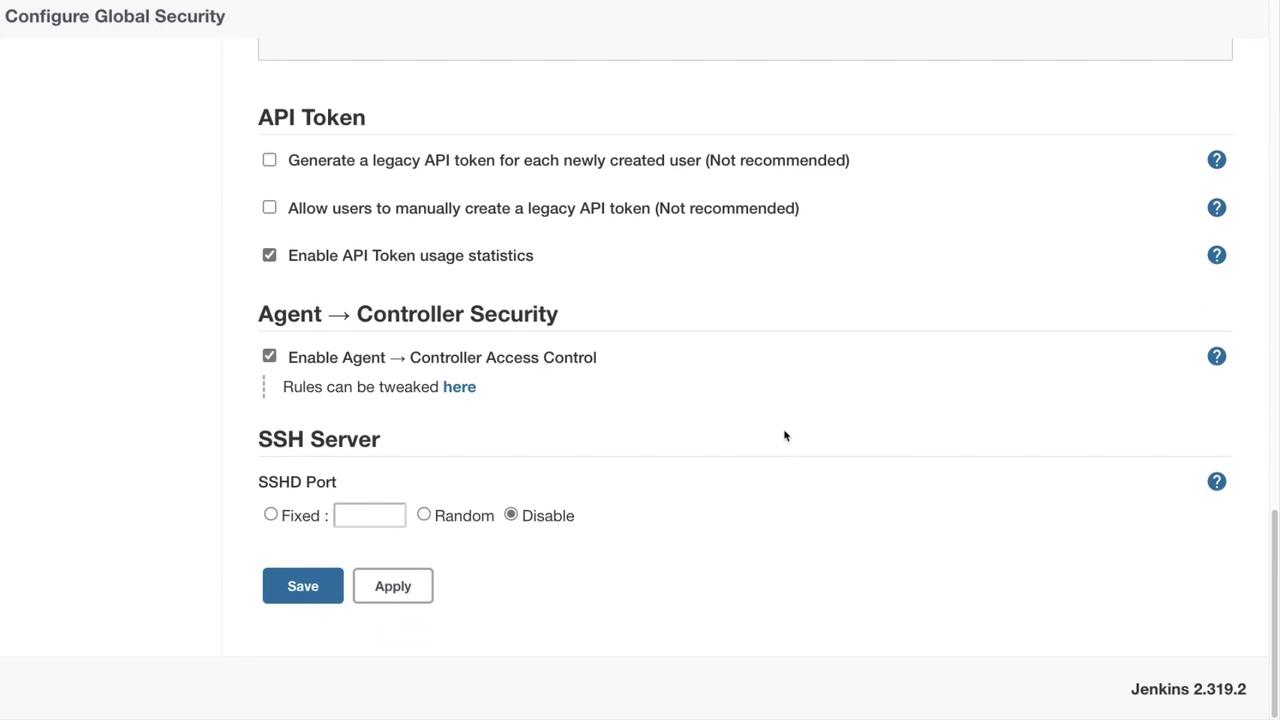The height and width of the screenshot is (720, 1280).
Task: Open help for manually creating legacy tokens
Action: (1216, 208)
